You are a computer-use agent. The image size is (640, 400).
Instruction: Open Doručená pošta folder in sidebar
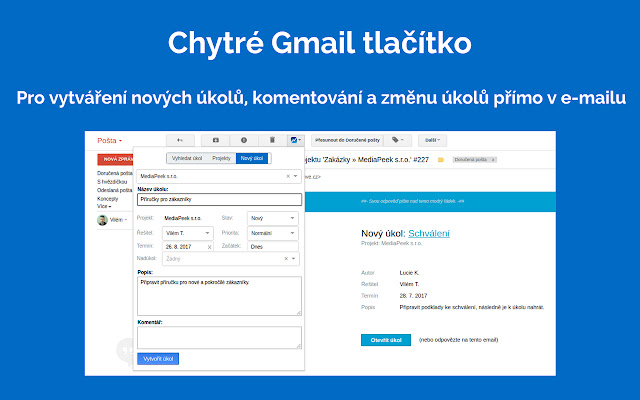[x=115, y=173]
